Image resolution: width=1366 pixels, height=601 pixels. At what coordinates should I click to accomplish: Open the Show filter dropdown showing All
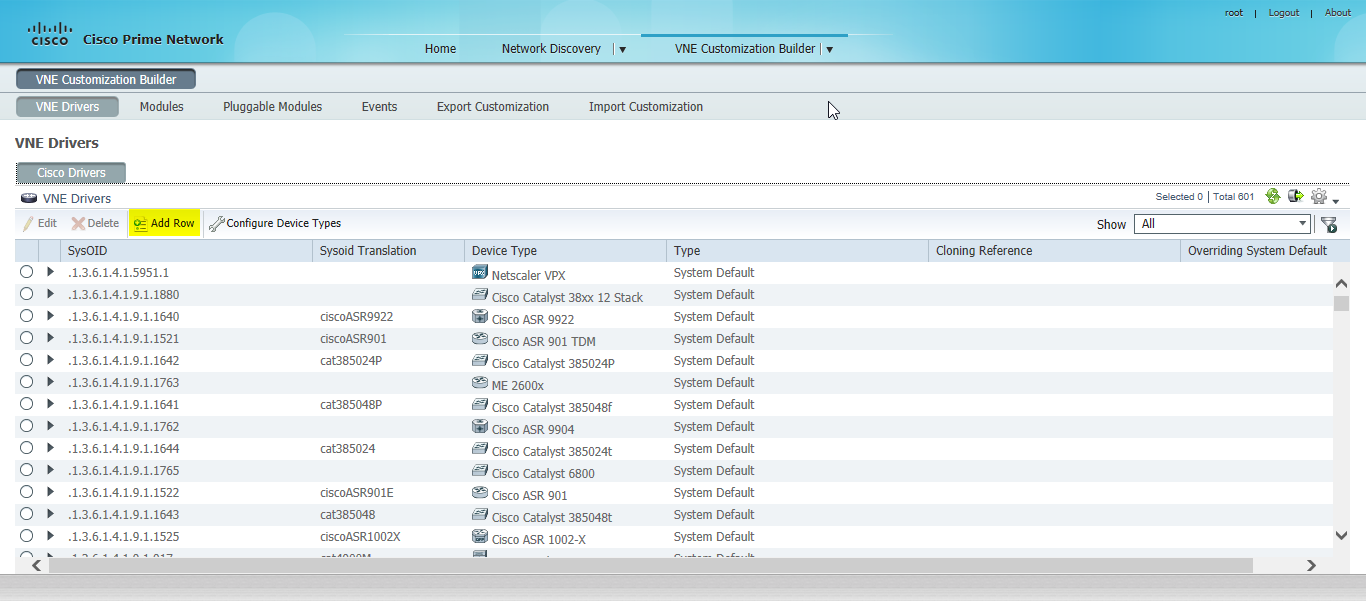point(1222,224)
